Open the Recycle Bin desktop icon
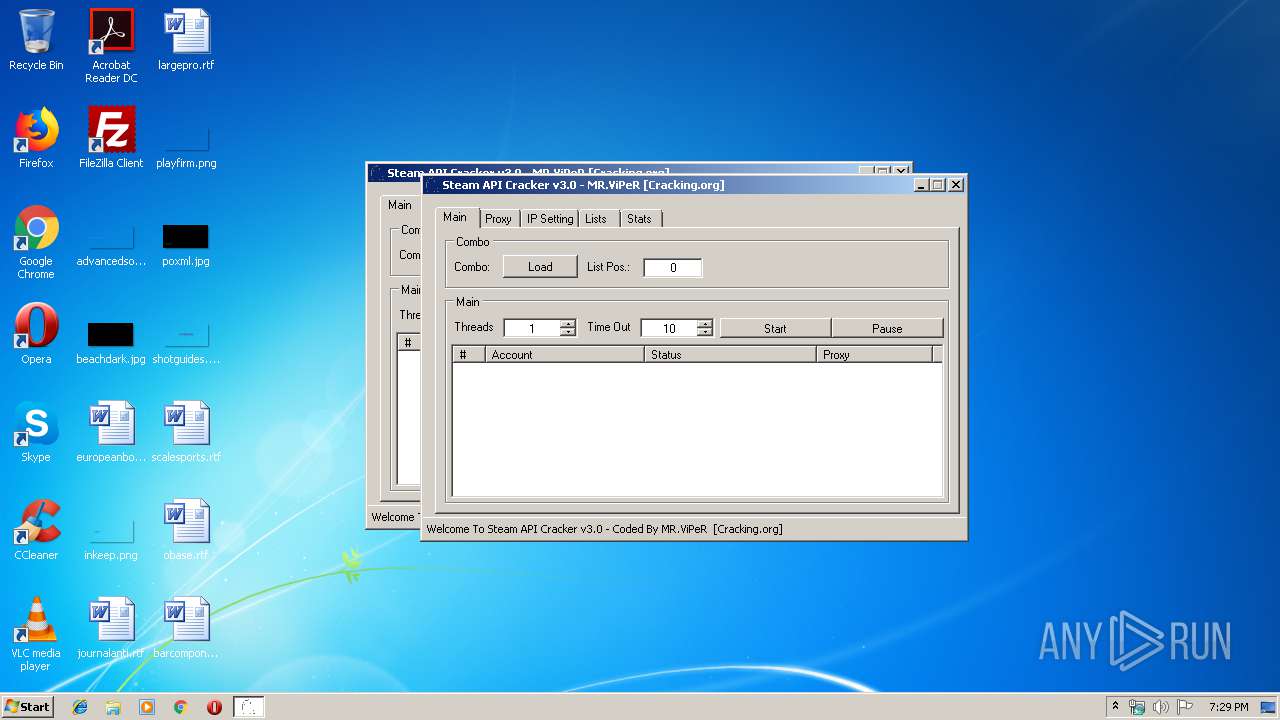 click(x=36, y=40)
